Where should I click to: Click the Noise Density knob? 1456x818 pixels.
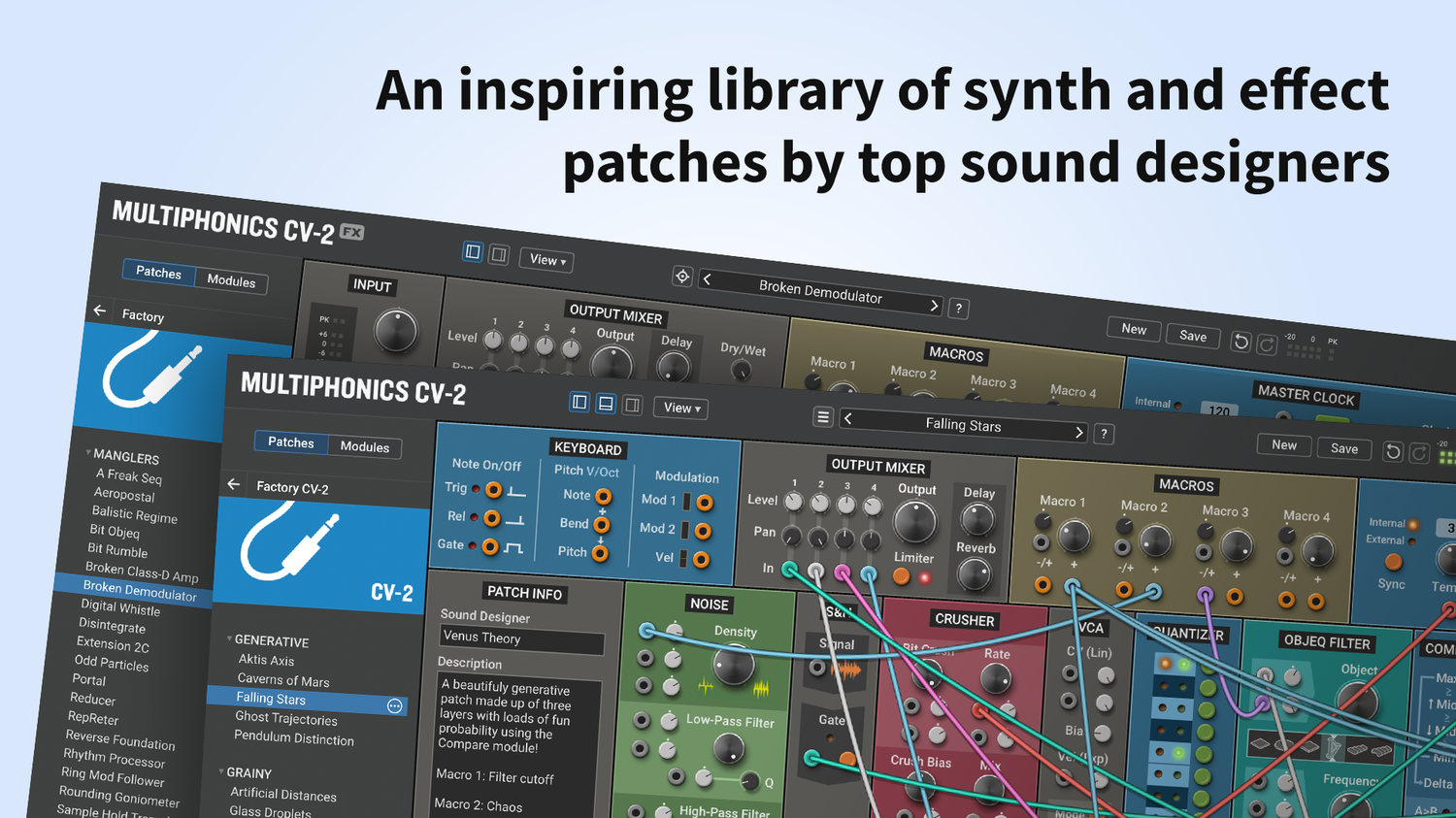tap(733, 666)
